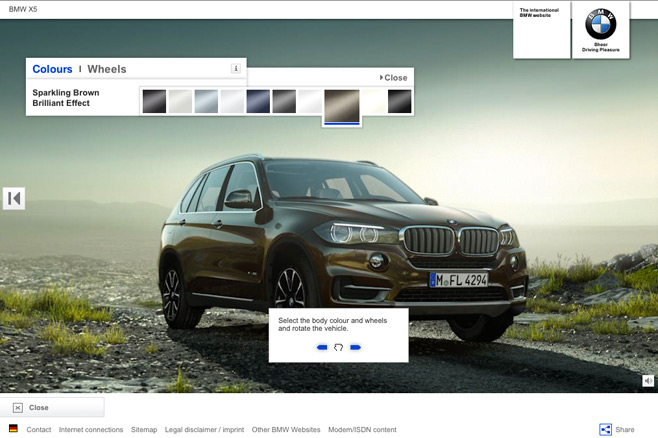The height and width of the screenshot is (438, 658).
Task: Select the third light blue-silver swatch
Action: click(206, 101)
